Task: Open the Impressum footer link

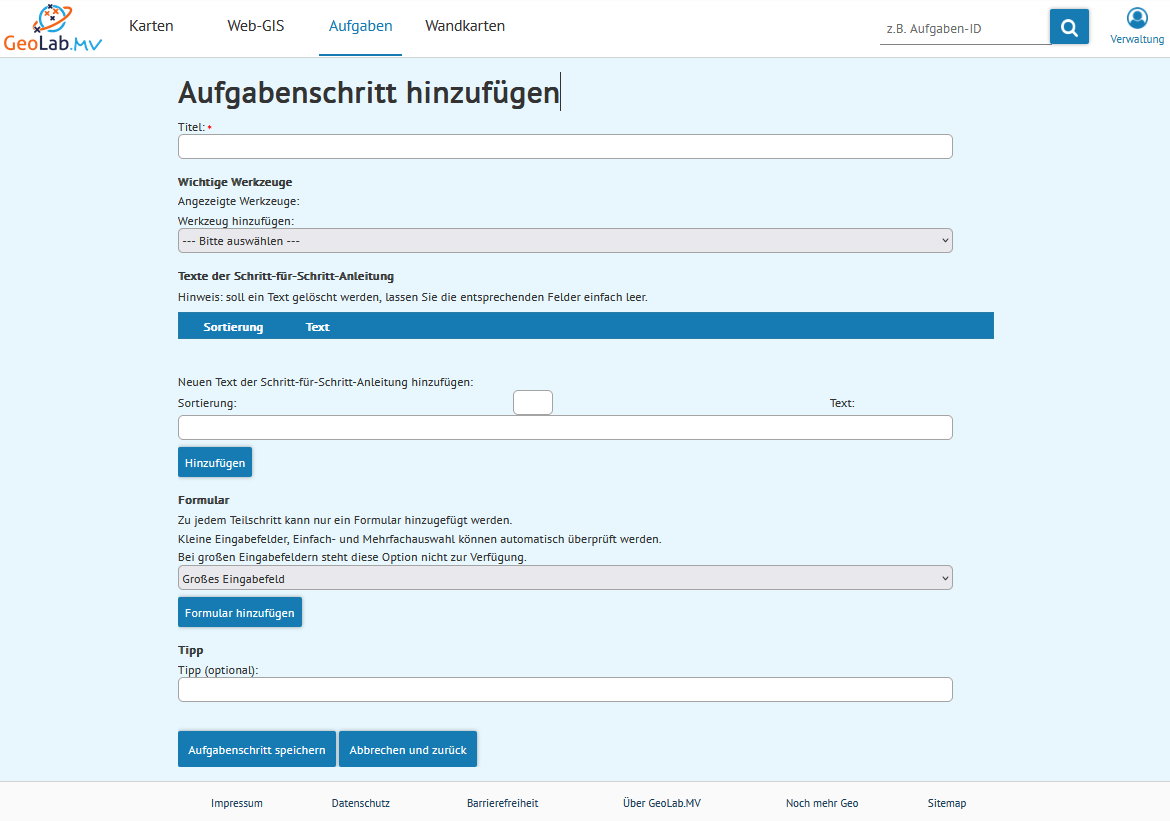Action: [237, 803]
